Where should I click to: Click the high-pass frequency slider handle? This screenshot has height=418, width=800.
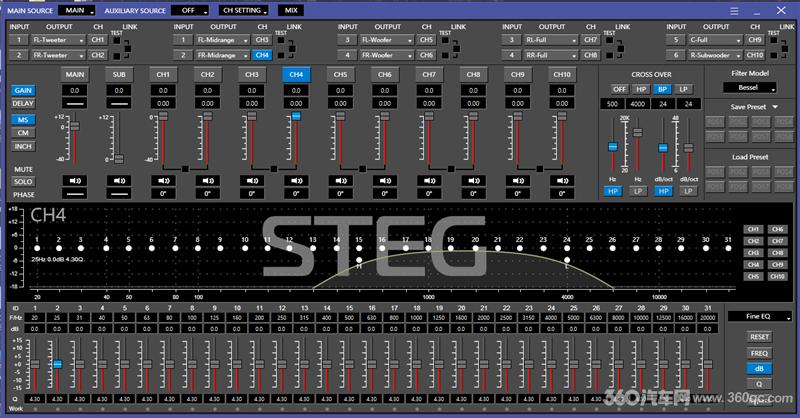pos(613,147)
